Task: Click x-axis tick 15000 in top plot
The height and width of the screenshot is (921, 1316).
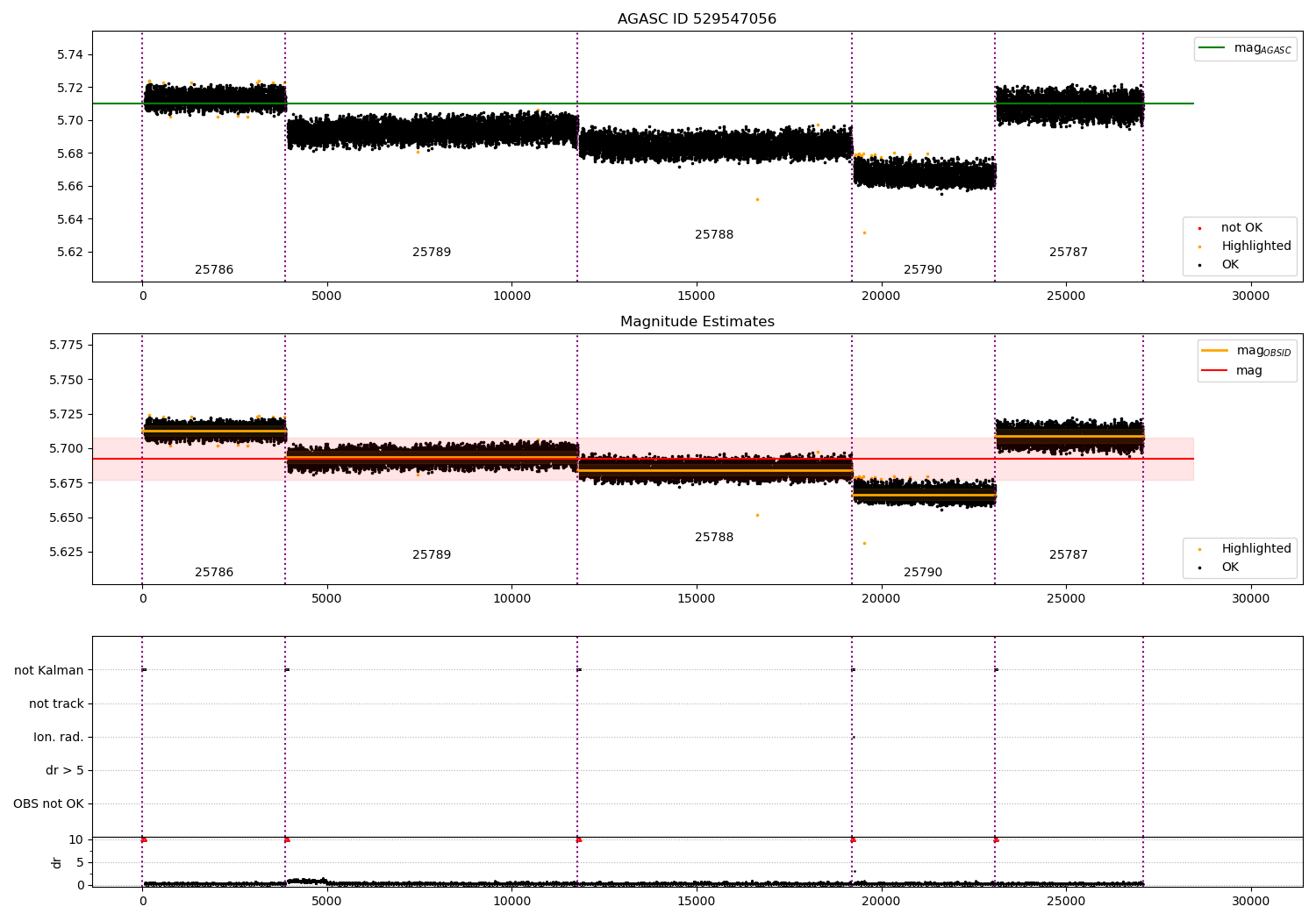Action: coord(697,296)
